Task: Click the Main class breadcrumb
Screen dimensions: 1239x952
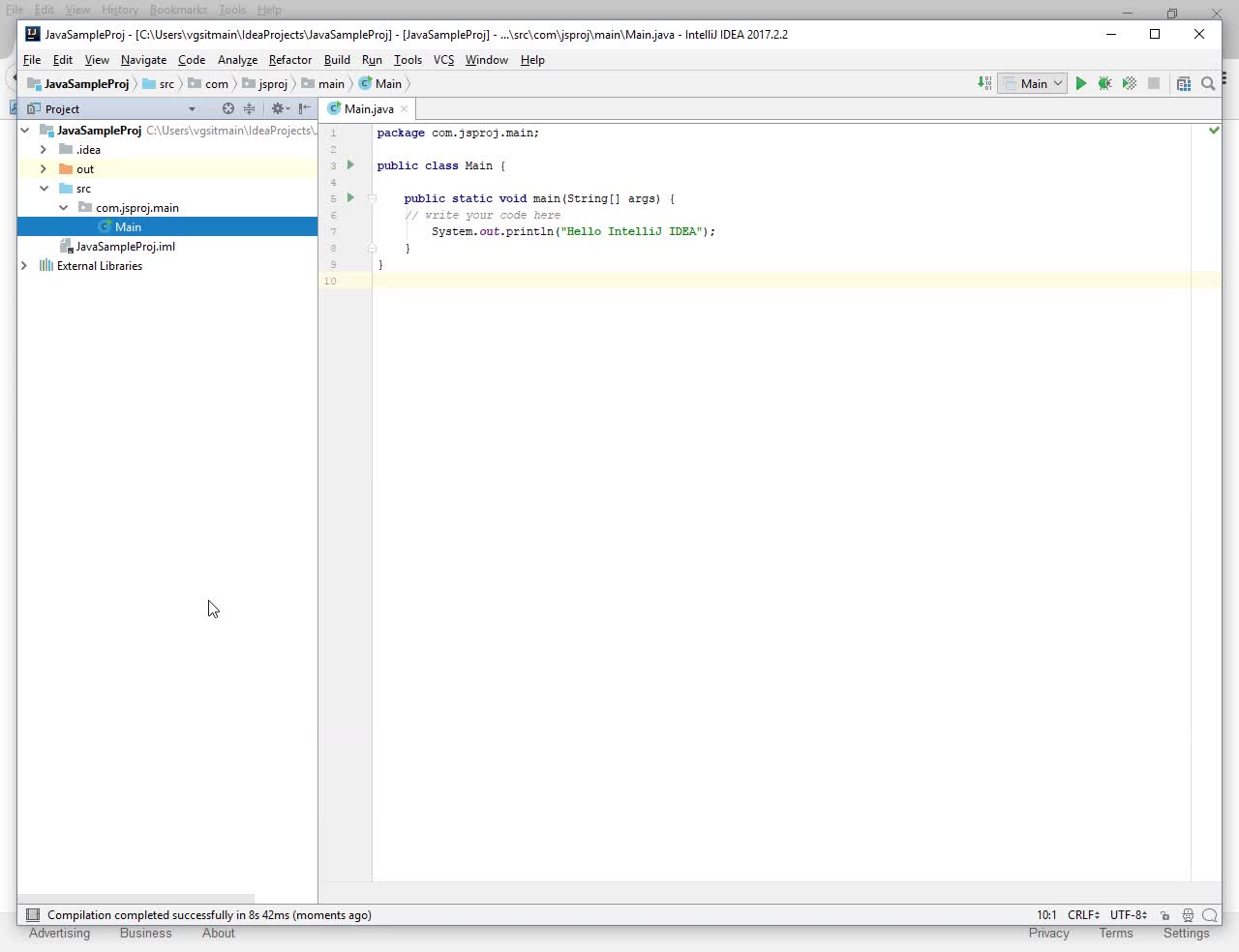Action: tap(380, 84)
